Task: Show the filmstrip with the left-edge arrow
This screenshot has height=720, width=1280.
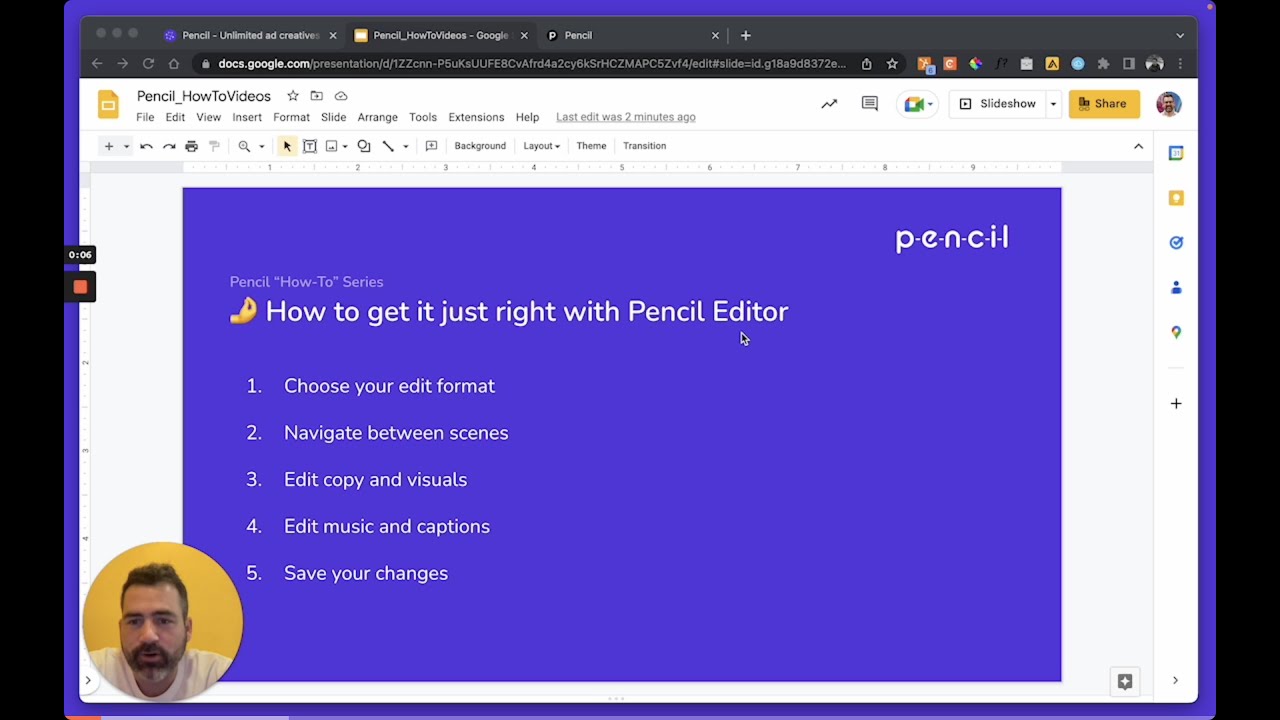Action: tap(88, 681)
